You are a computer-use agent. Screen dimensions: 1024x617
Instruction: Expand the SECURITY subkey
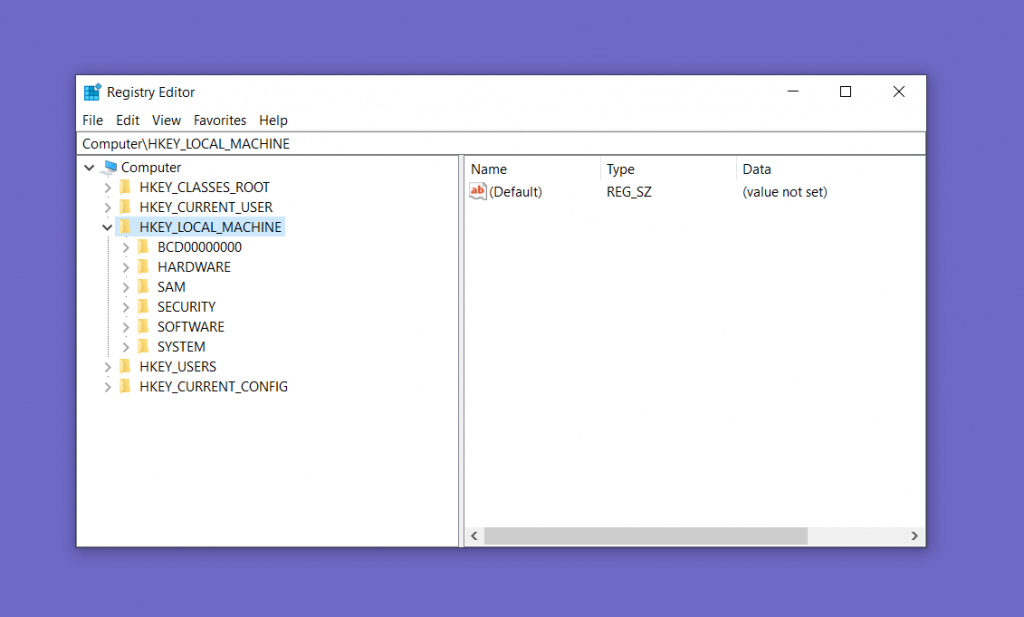coord(126,308)
